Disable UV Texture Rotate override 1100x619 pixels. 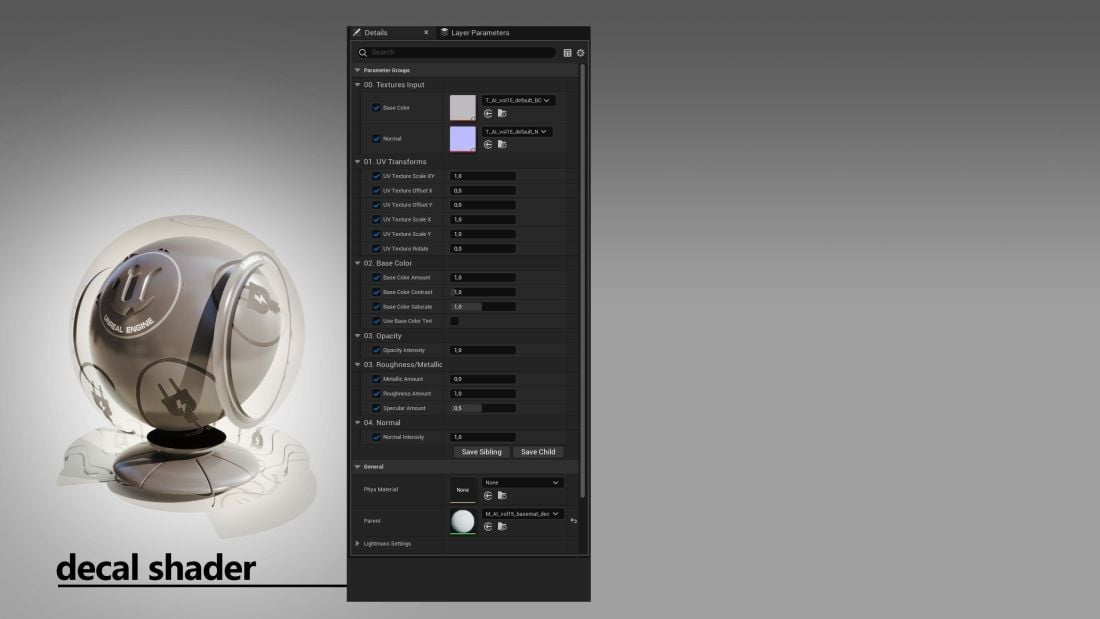tap(376, 248)
